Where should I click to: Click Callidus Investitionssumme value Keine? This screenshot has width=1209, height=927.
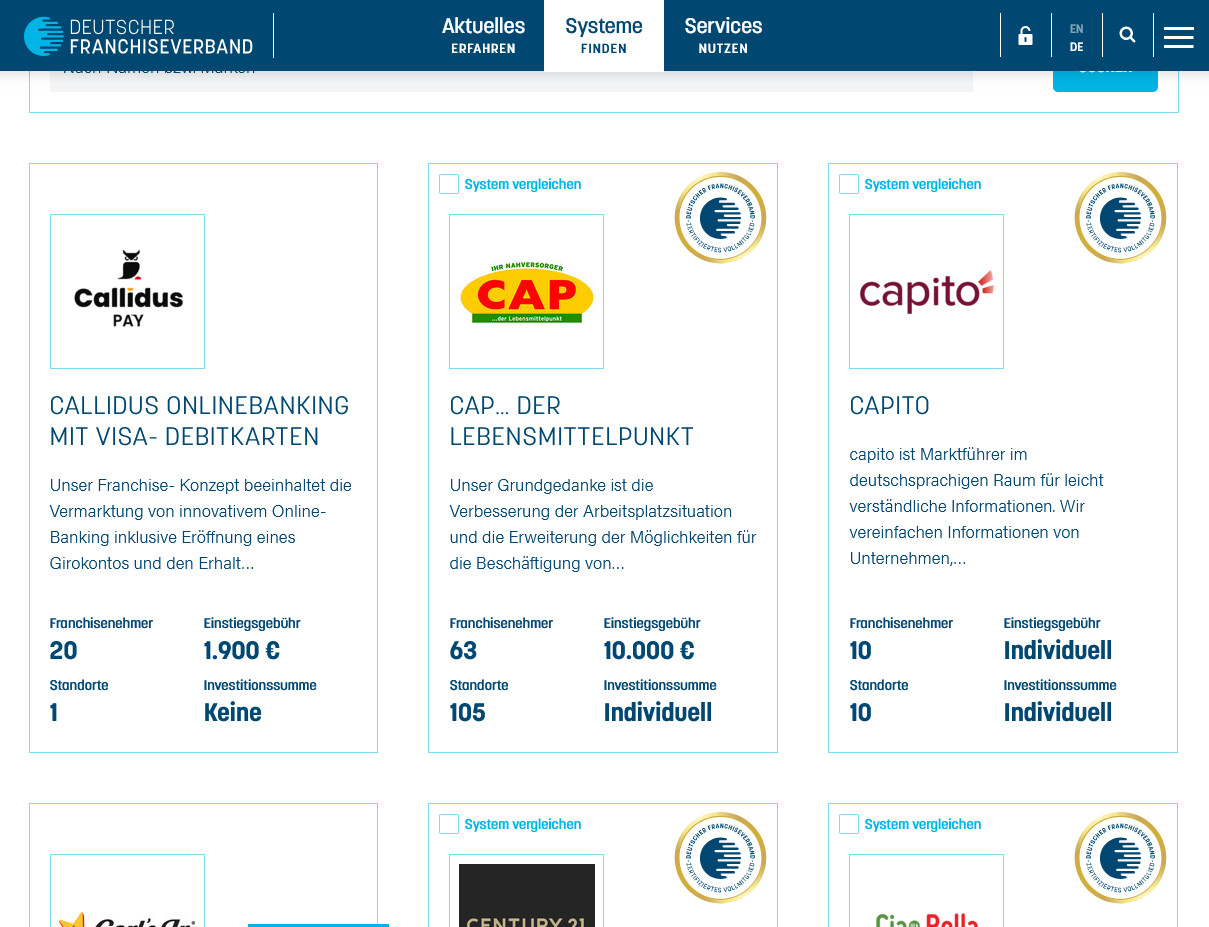tap(233, 713)
